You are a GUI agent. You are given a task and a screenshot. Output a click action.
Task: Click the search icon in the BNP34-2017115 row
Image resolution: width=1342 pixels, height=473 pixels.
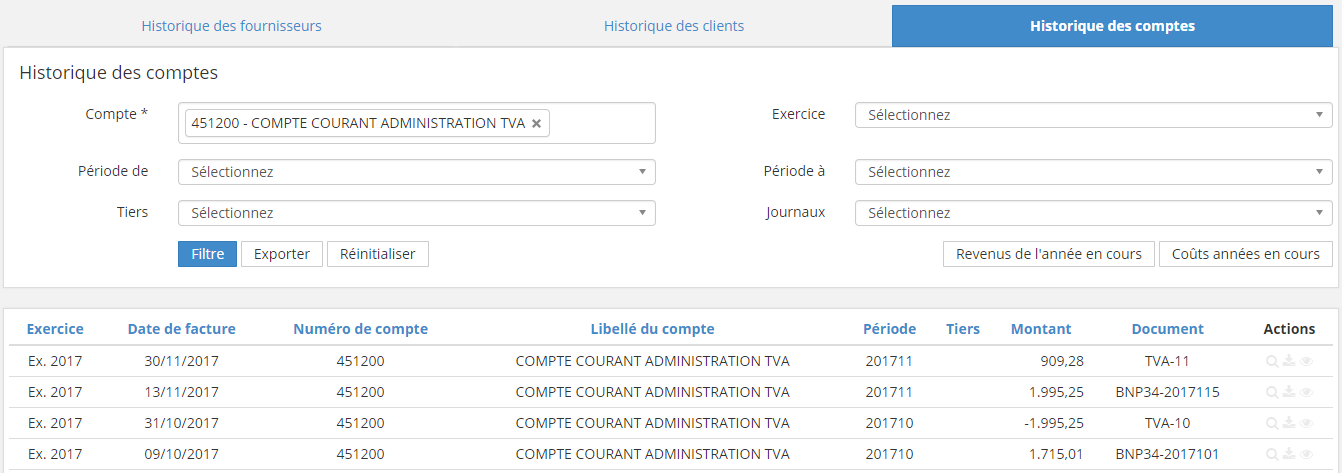pyautogui.click(x=1272, y=393)
